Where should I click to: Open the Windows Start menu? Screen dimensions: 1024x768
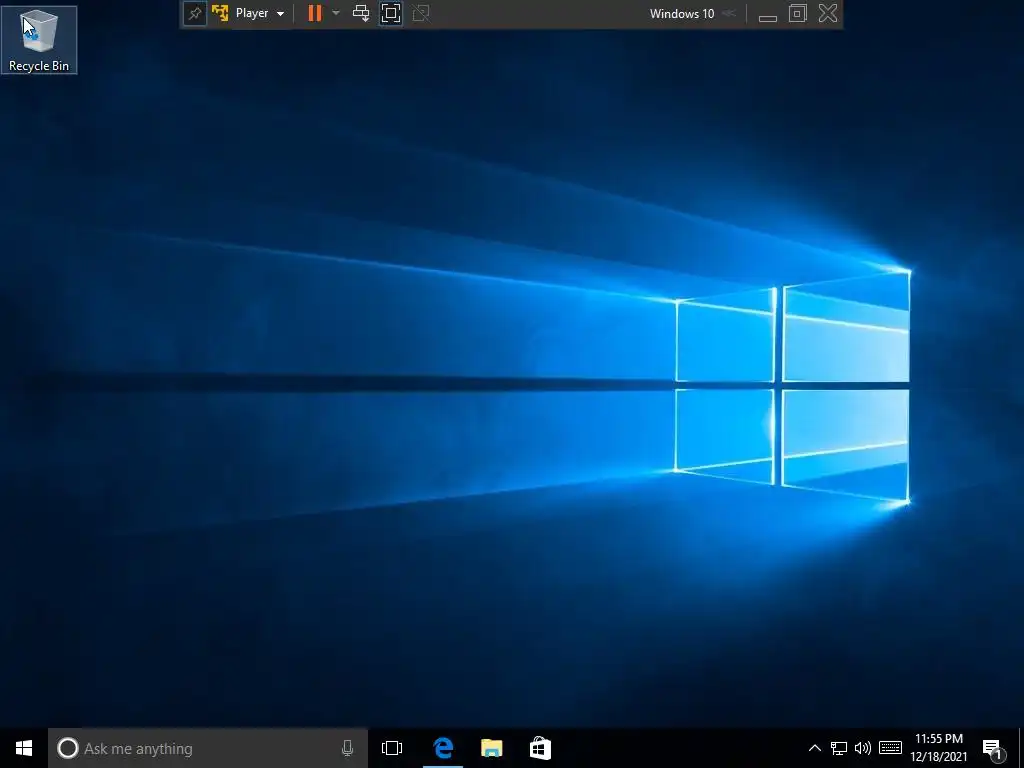(x=24, y=748)
